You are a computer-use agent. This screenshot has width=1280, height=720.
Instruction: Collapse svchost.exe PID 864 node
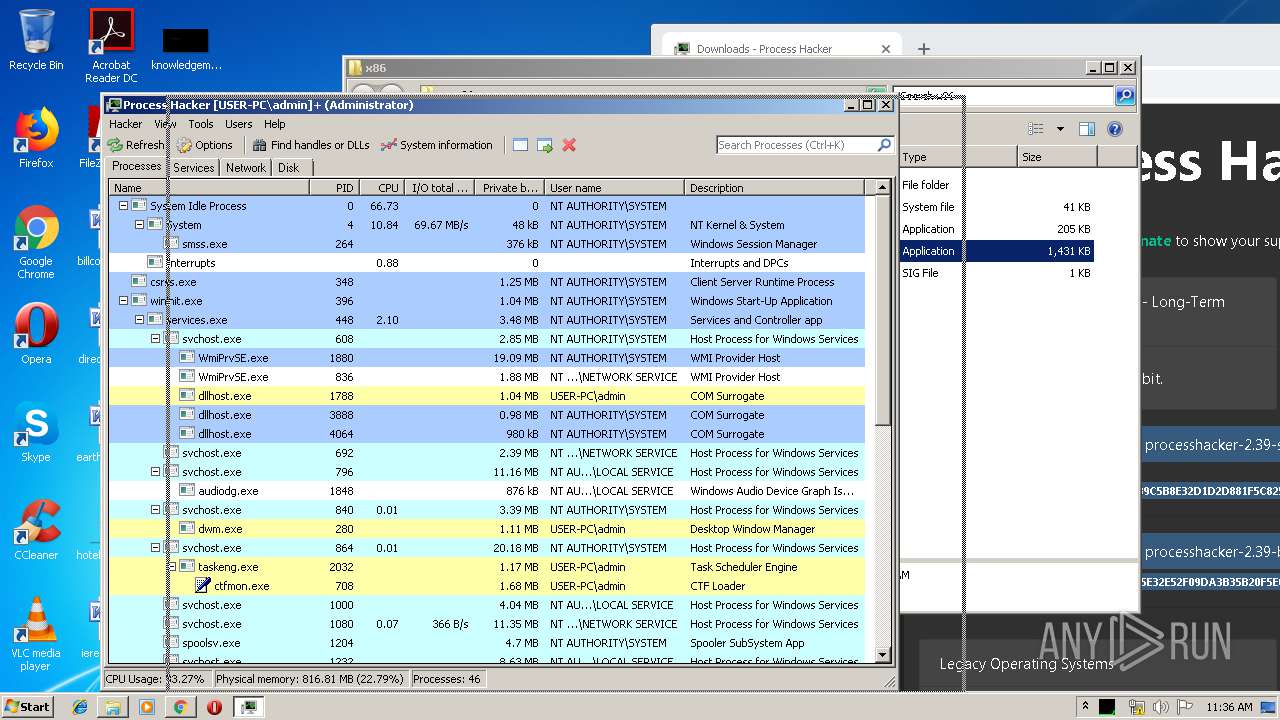[x=156, y=548]
